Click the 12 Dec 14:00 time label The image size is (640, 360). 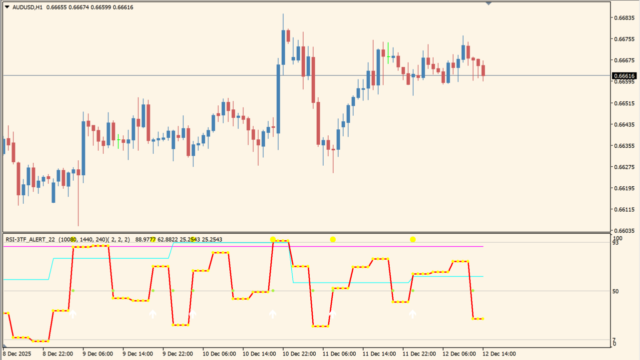point(498,354)
